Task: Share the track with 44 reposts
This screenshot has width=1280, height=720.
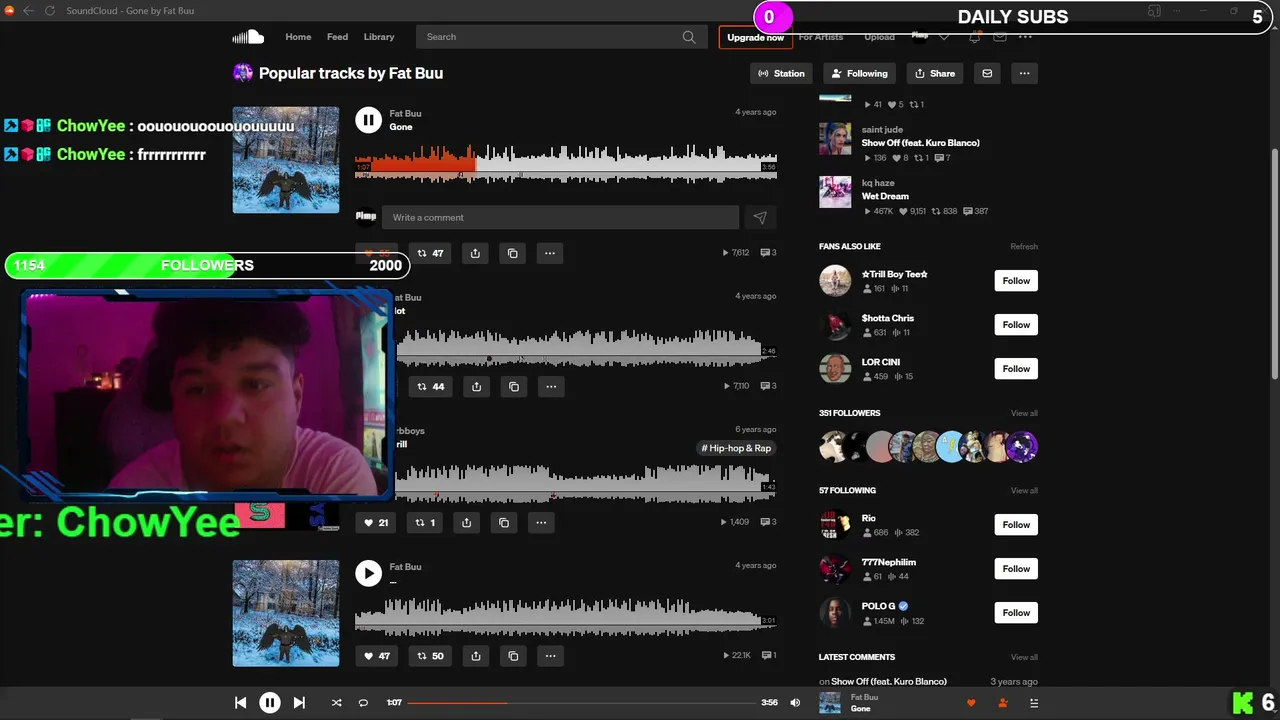Action: (477, 386)
